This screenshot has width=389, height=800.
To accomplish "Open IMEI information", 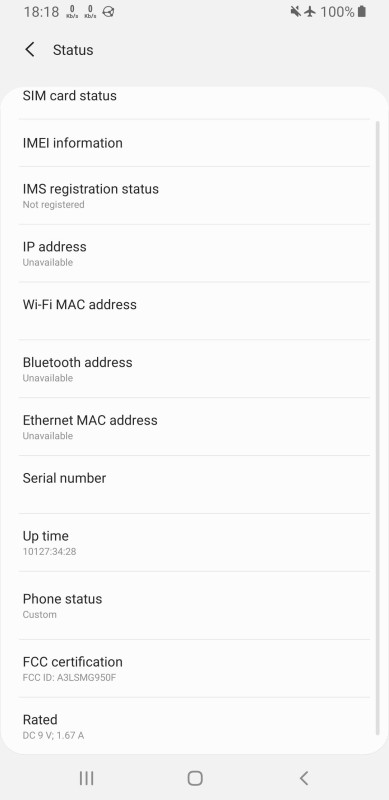I will coord(194,143).
